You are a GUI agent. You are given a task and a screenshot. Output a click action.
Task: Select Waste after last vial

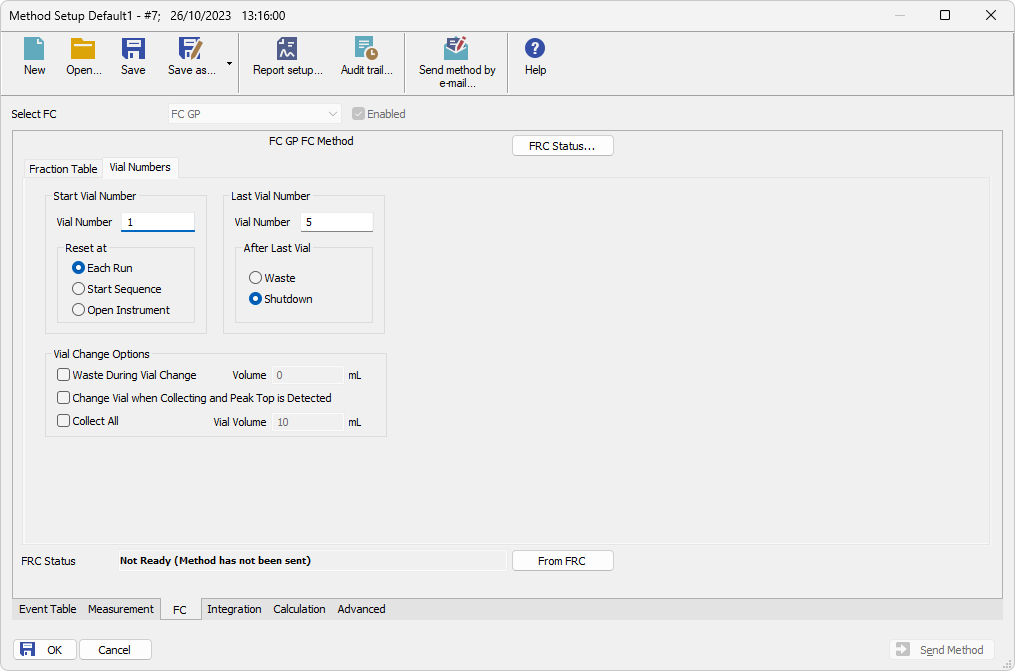(x=256, y=278)
